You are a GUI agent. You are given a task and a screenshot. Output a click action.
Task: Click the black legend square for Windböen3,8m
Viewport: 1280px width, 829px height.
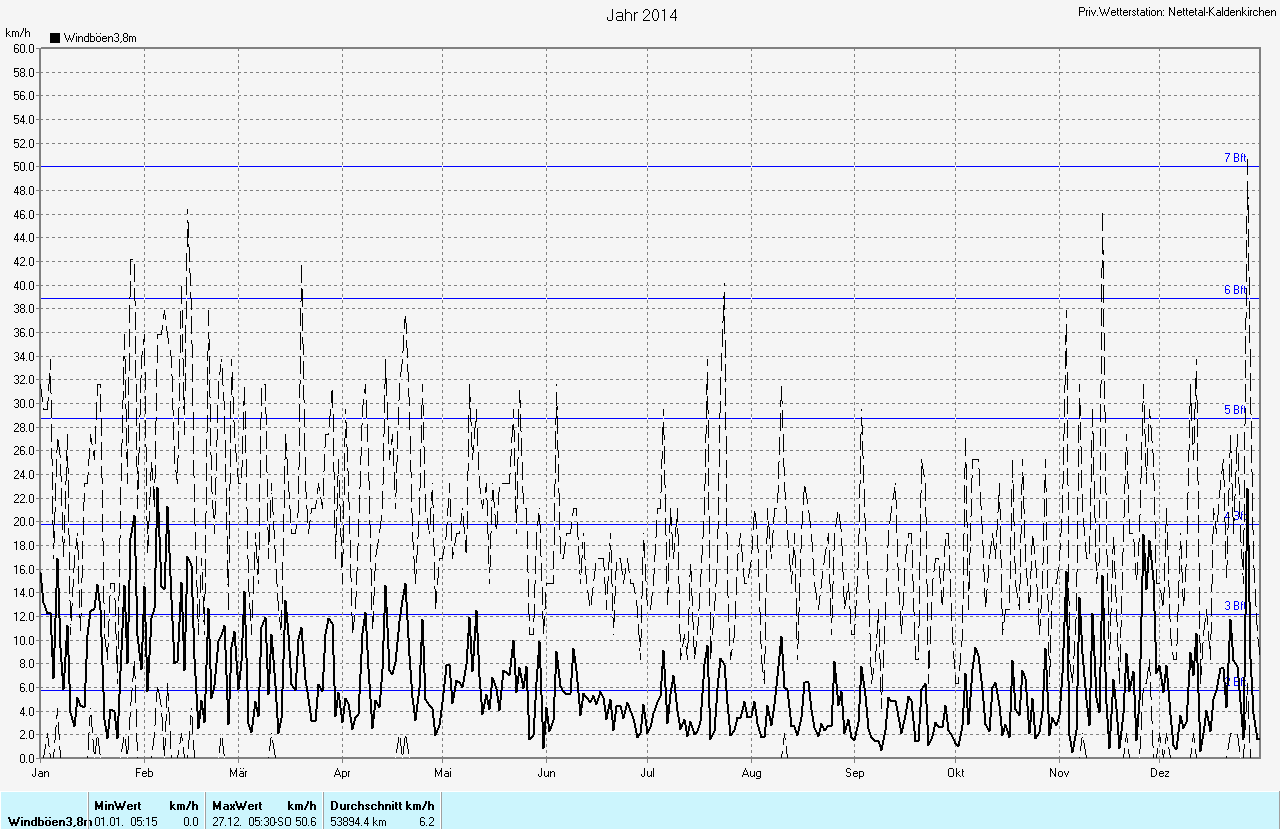[55, 38]
